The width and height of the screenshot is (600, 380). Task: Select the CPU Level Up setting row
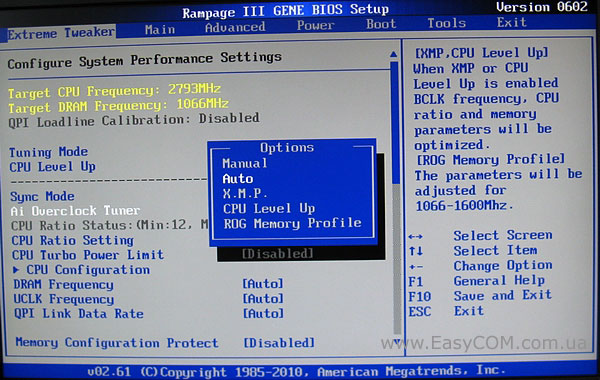pyautogui.click(x=52, y=167)
